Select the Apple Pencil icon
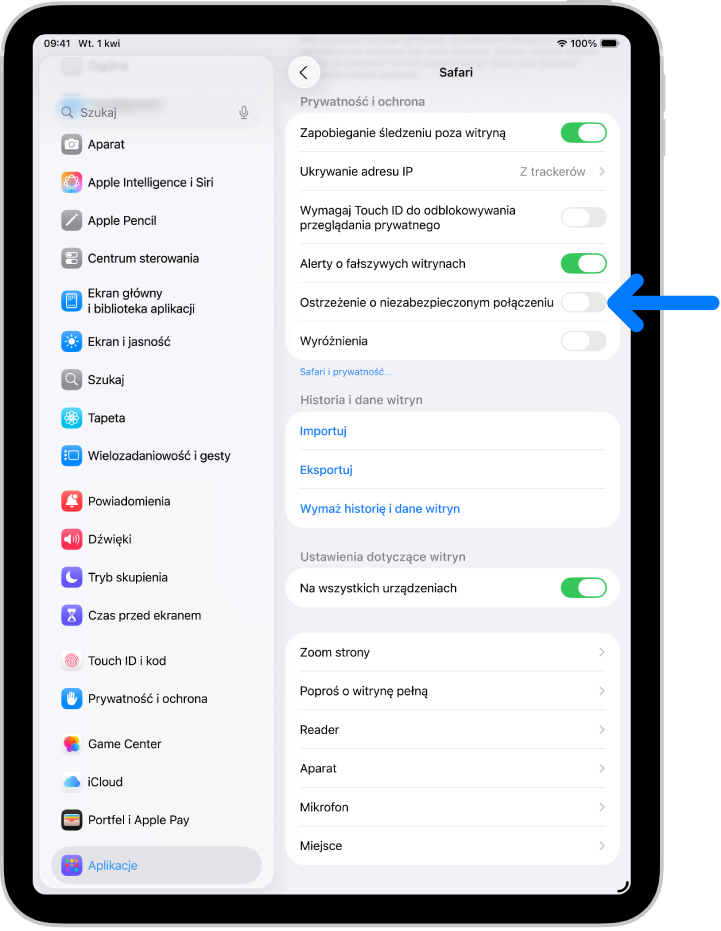The image size is (721, 931). coord(72,220)
